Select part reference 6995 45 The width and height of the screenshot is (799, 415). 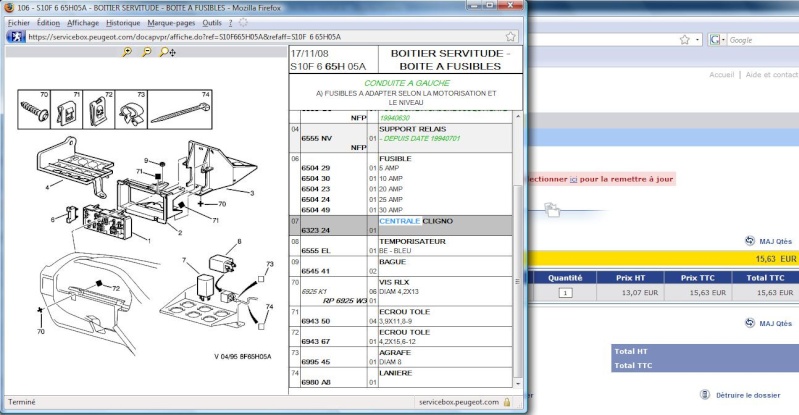point(315,361)
